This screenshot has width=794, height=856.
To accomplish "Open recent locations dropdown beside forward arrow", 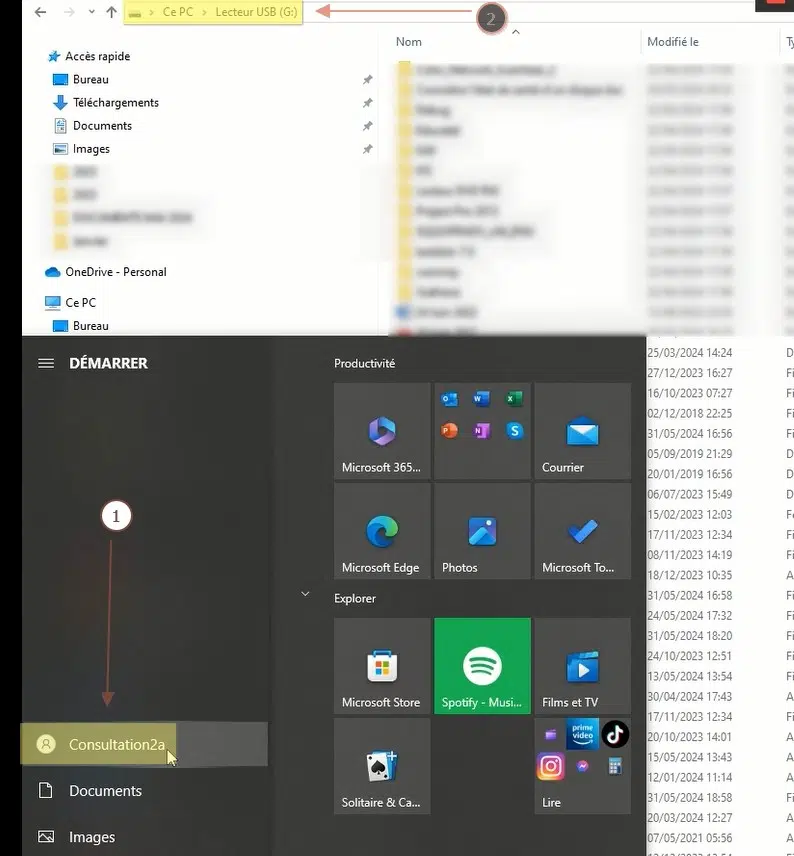I will 91,12.
